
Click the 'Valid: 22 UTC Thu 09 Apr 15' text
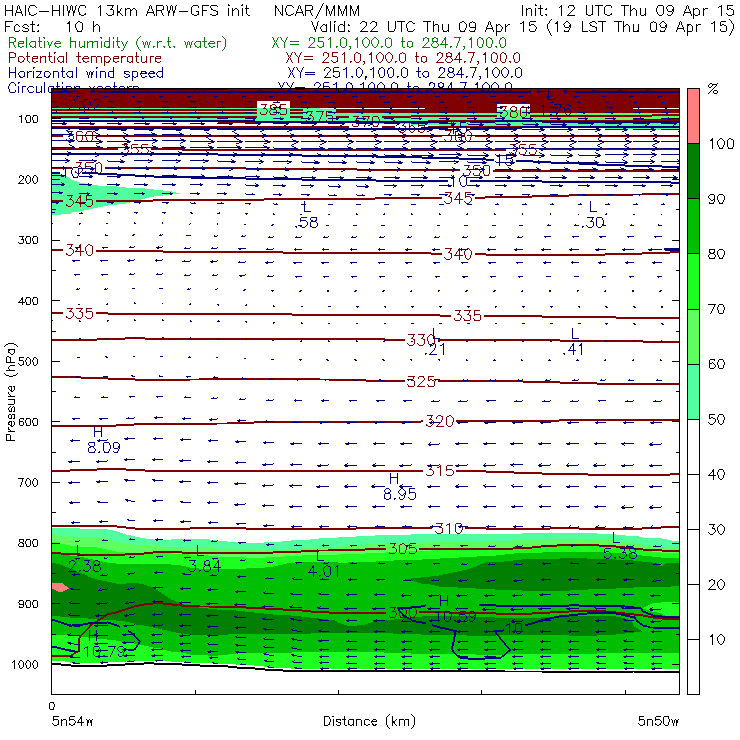click(x=424, y=27)
